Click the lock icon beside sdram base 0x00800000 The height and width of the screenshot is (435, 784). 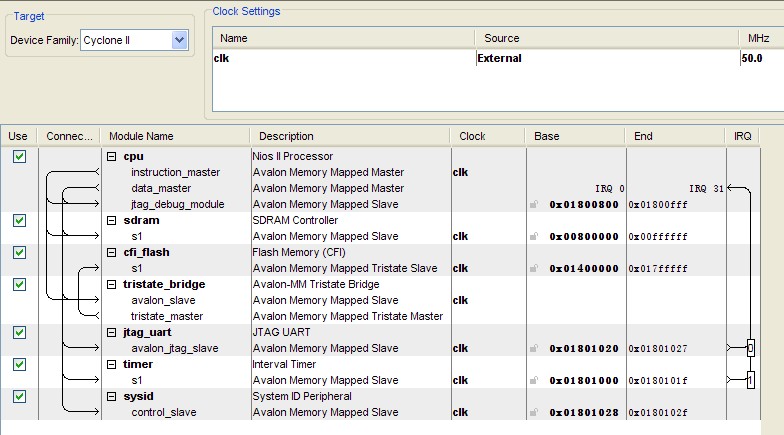point(537,237)
